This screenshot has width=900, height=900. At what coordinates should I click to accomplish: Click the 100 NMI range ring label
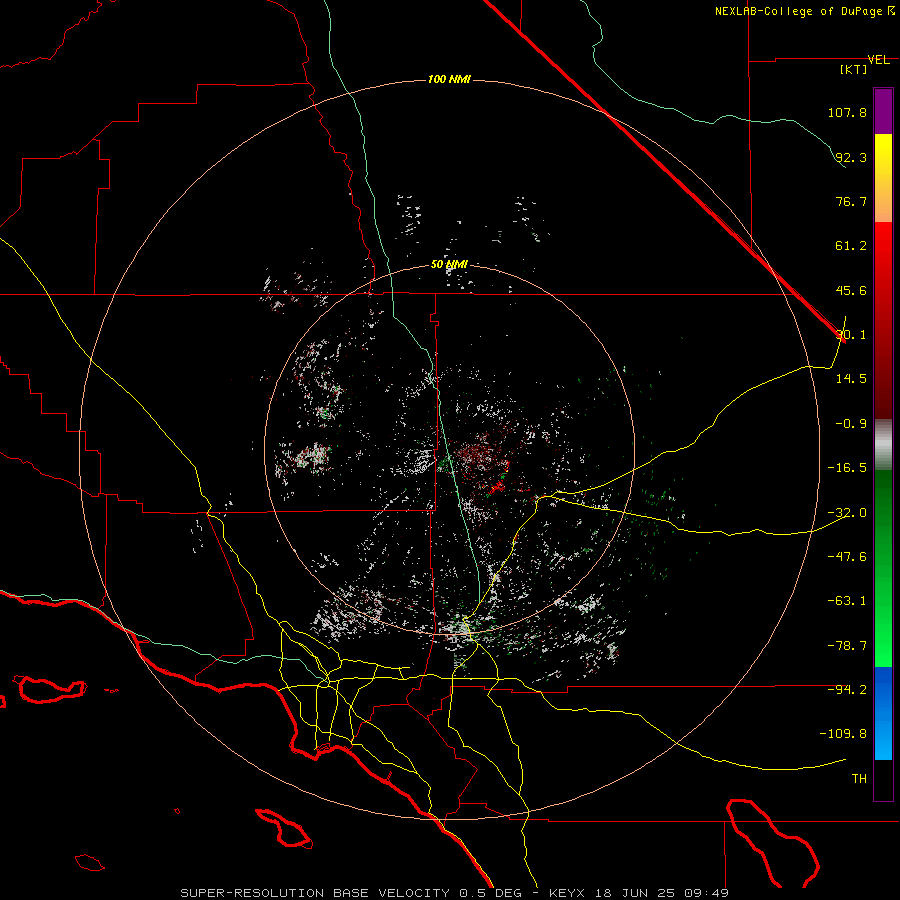click(x=449, y=79)
